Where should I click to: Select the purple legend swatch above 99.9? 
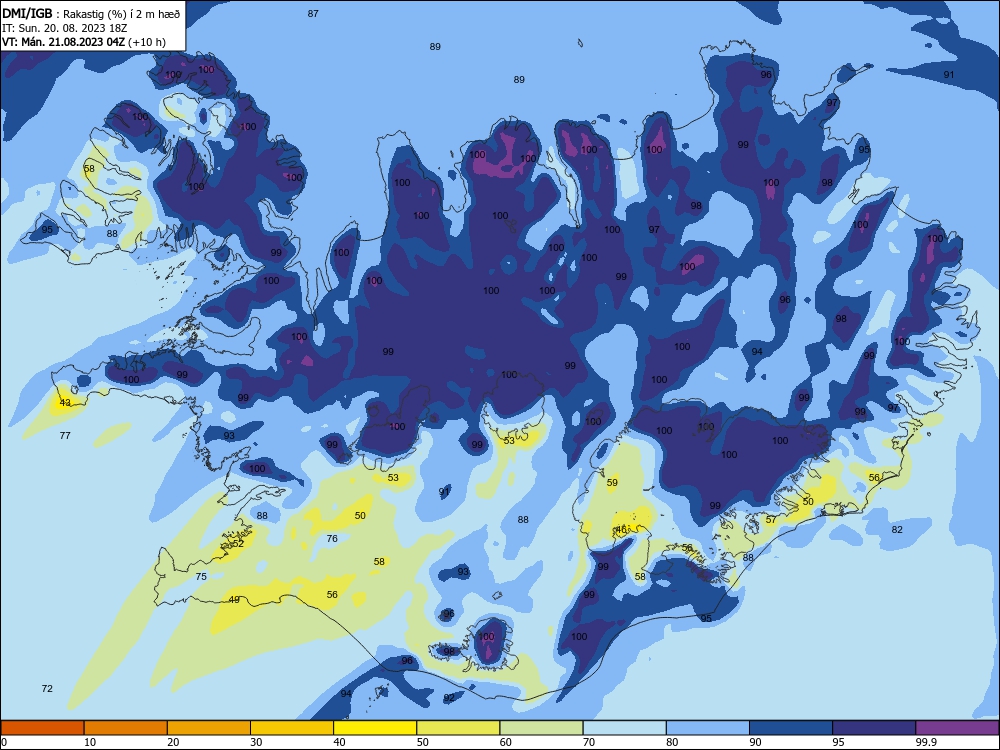[x=957, y=728]
